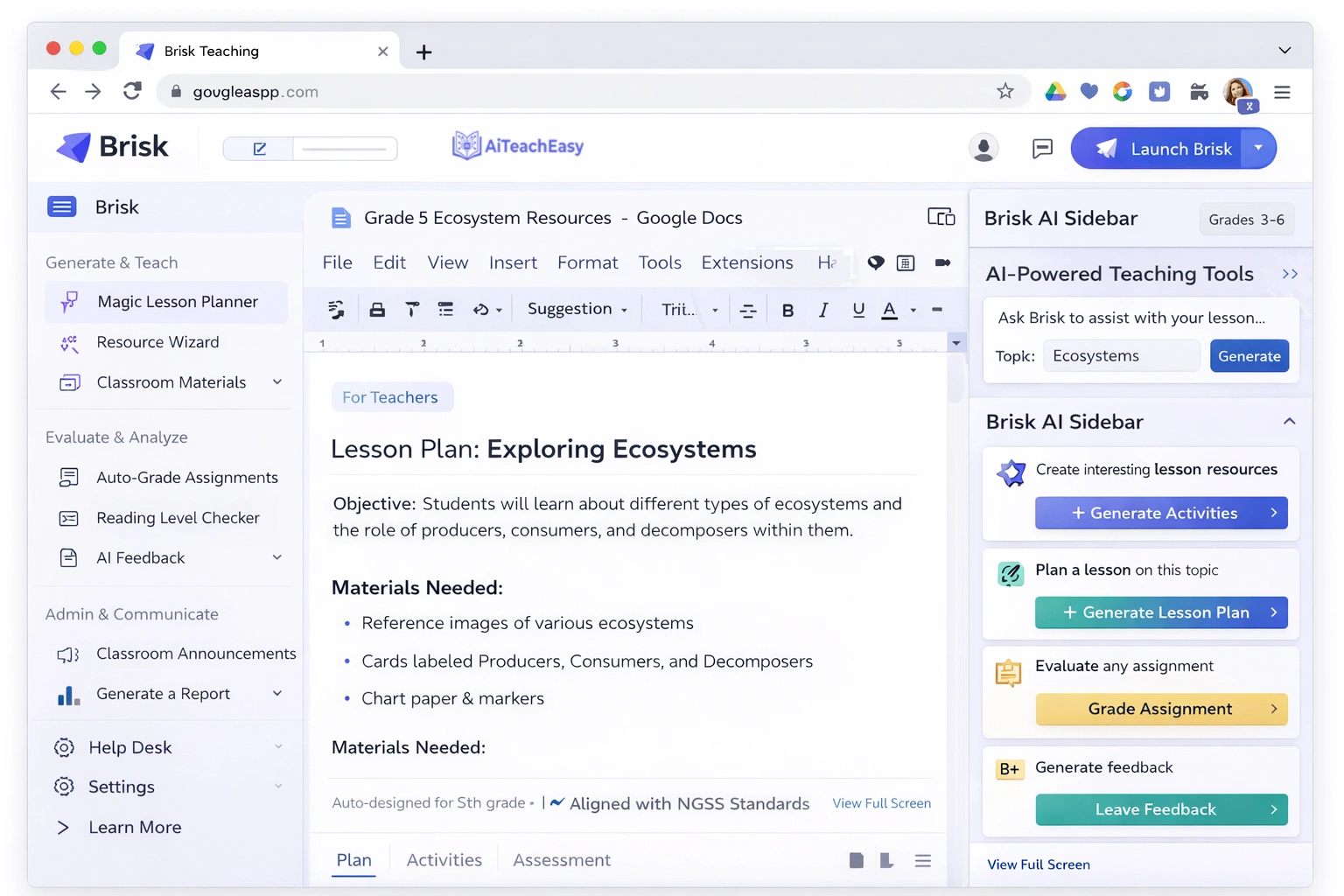Open the text color picker

tap(888, 310)
